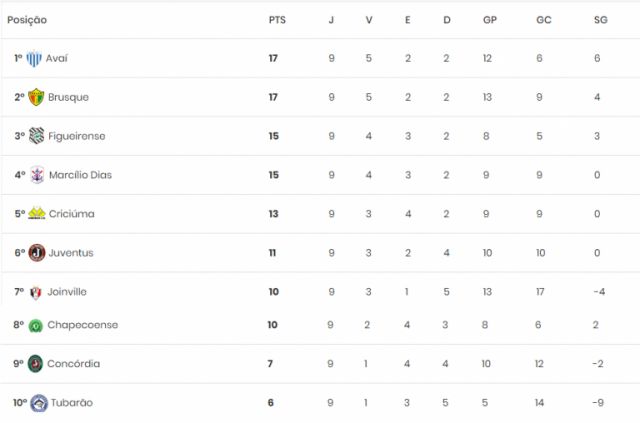Click the Avaí team crest icon
640x423 pixels.
click(x=34, y=59)
